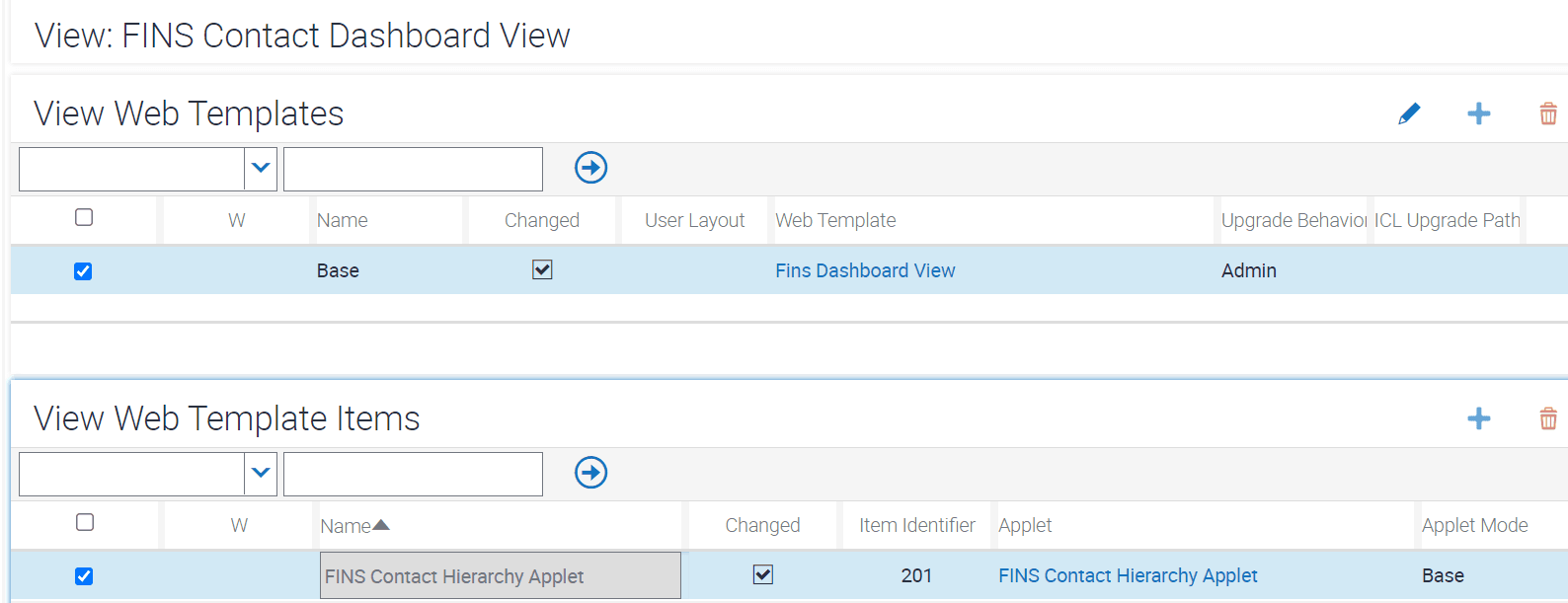This screenshot has height=603, width=1568.
Task: Delete the View Web Template Item with trash icon
Action: point(1548,418)
